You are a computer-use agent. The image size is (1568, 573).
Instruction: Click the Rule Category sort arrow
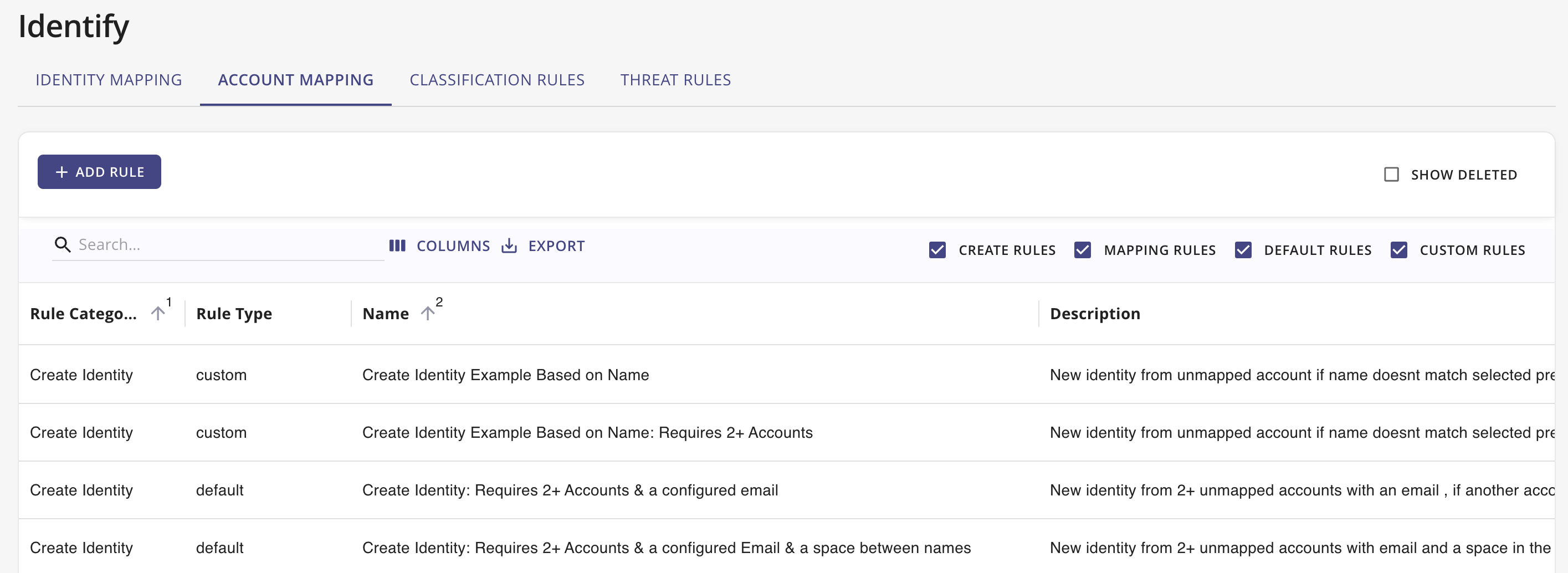click(158, 314)
